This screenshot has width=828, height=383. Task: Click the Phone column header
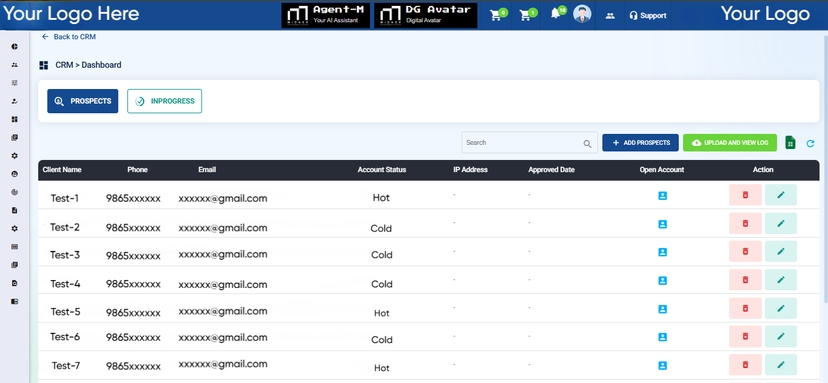137,170
